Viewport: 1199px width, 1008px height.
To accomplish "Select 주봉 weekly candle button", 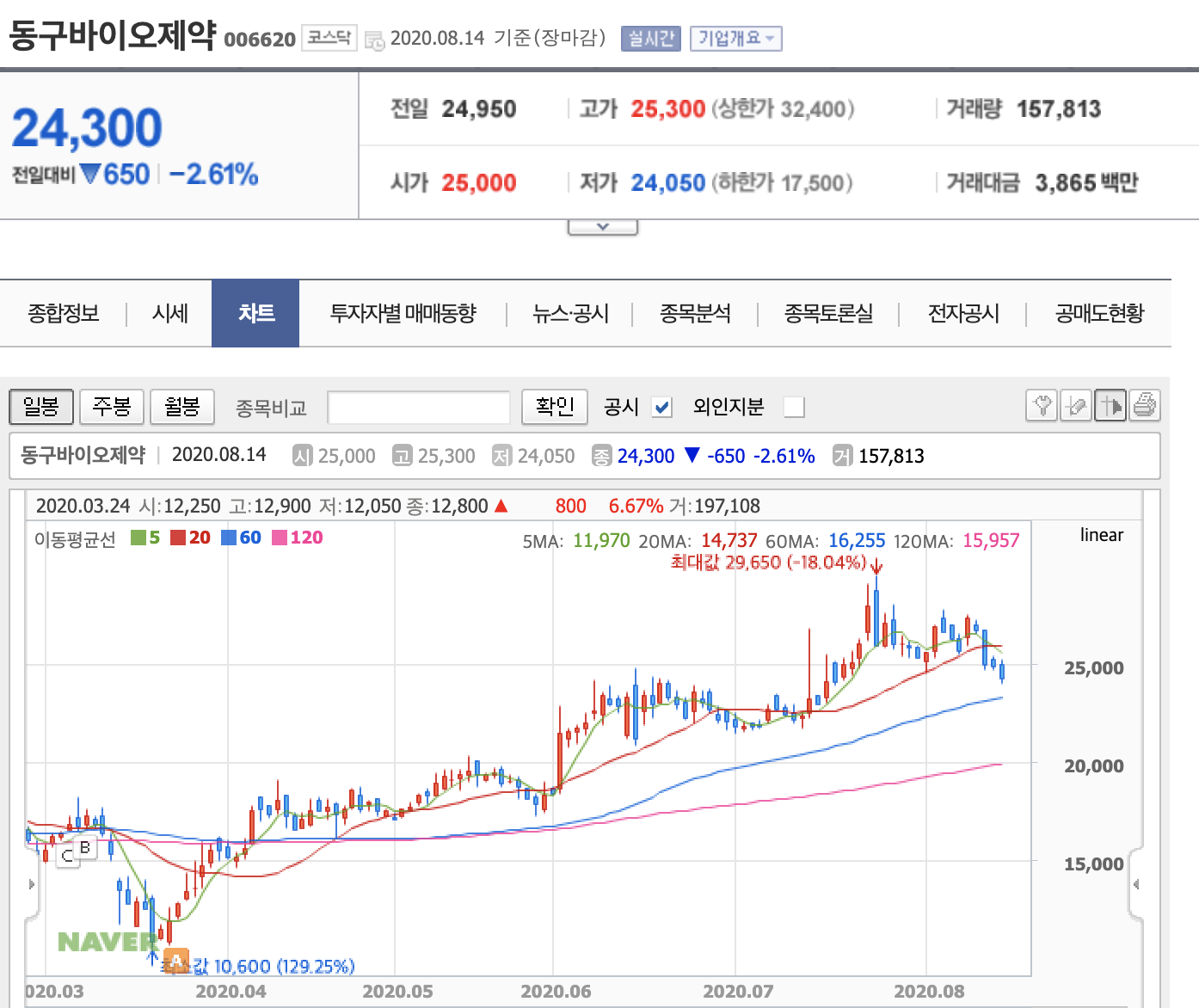I will point(111,406).
